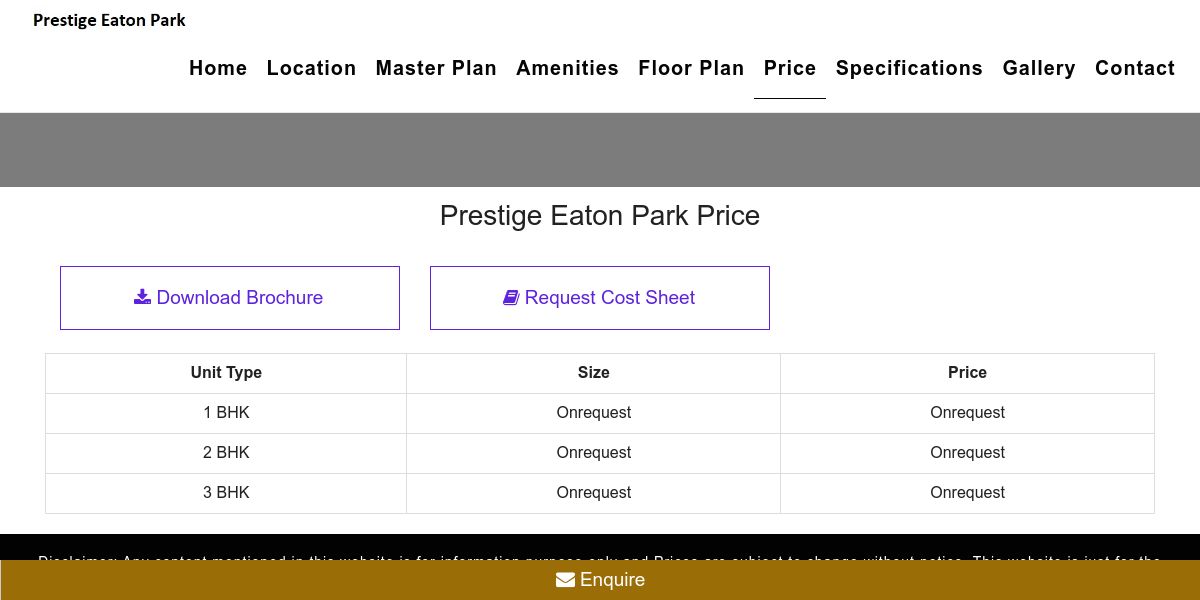Click the Price value in the 2 BHK row
This screenshot has height=600, width=1200.
(967, 453)
